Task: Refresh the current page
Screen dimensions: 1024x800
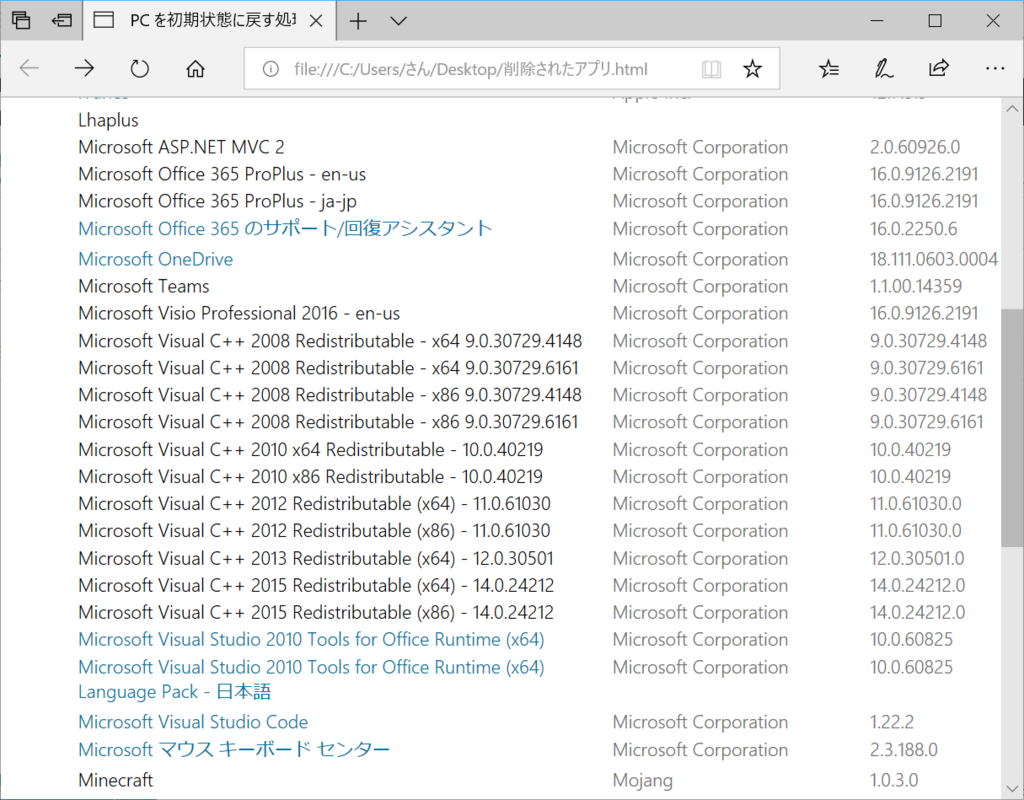Action: 139,68
